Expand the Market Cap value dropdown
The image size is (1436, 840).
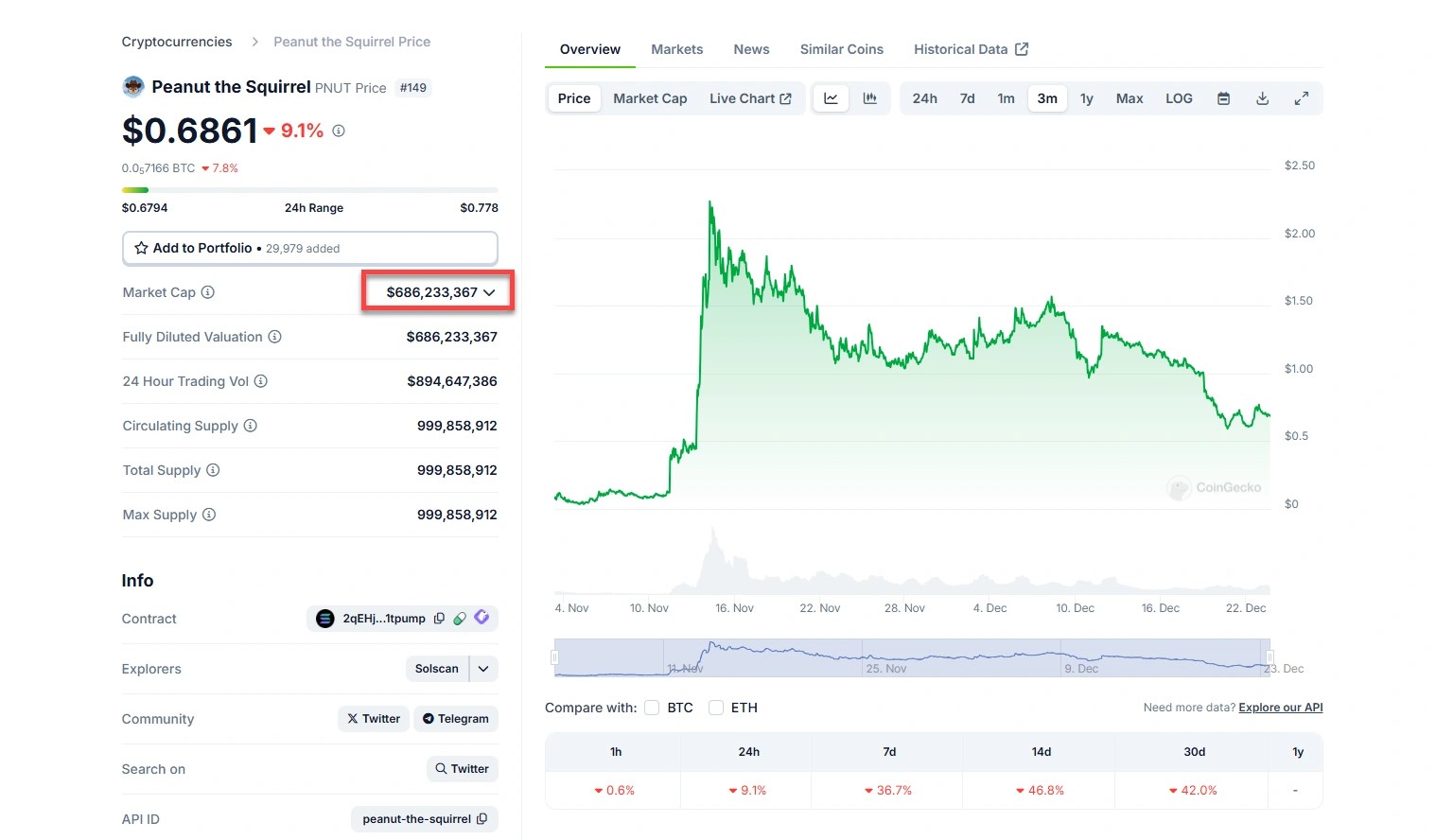click(489, 292)
